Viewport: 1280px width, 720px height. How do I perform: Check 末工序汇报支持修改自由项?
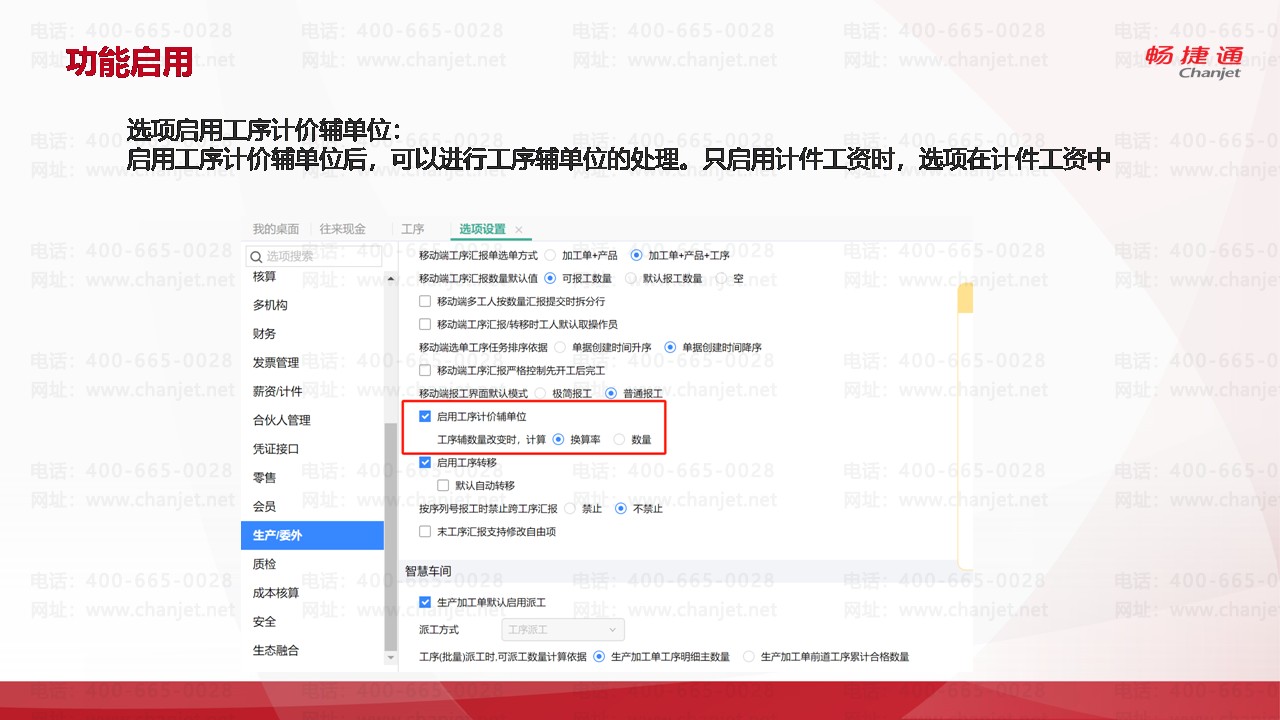tap(425, 531)
